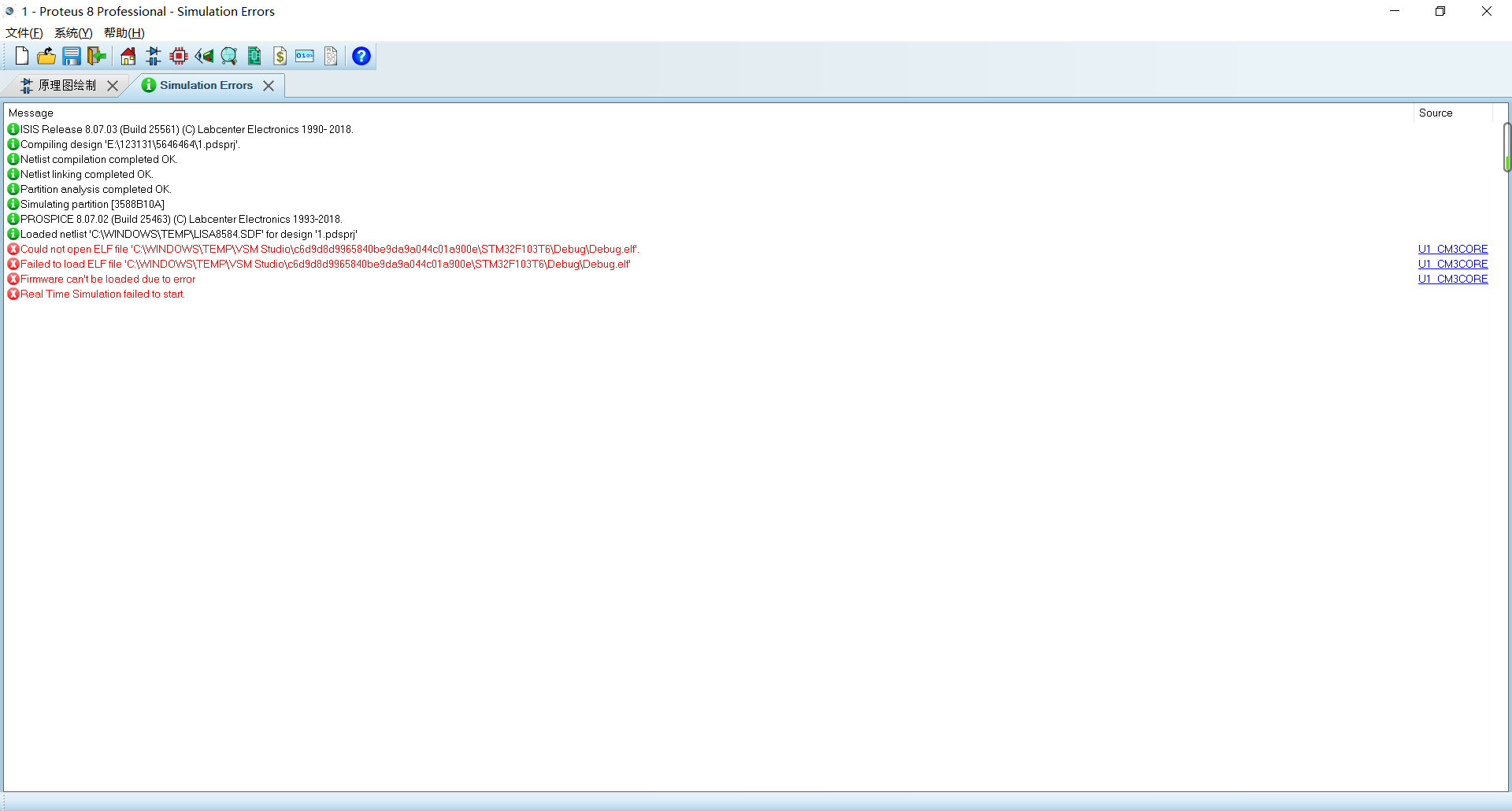Screen dimensions: 1512x811
Task: Open the Project Notes document icon
Action: tap(331, 56)
